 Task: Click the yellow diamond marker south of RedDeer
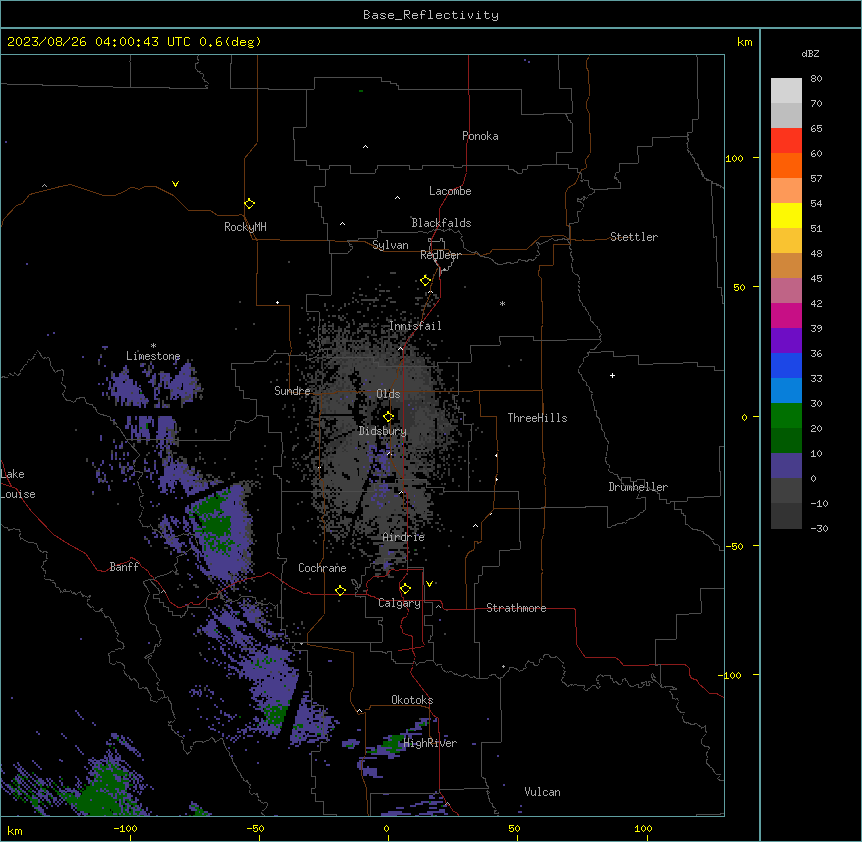click(425, 281)
